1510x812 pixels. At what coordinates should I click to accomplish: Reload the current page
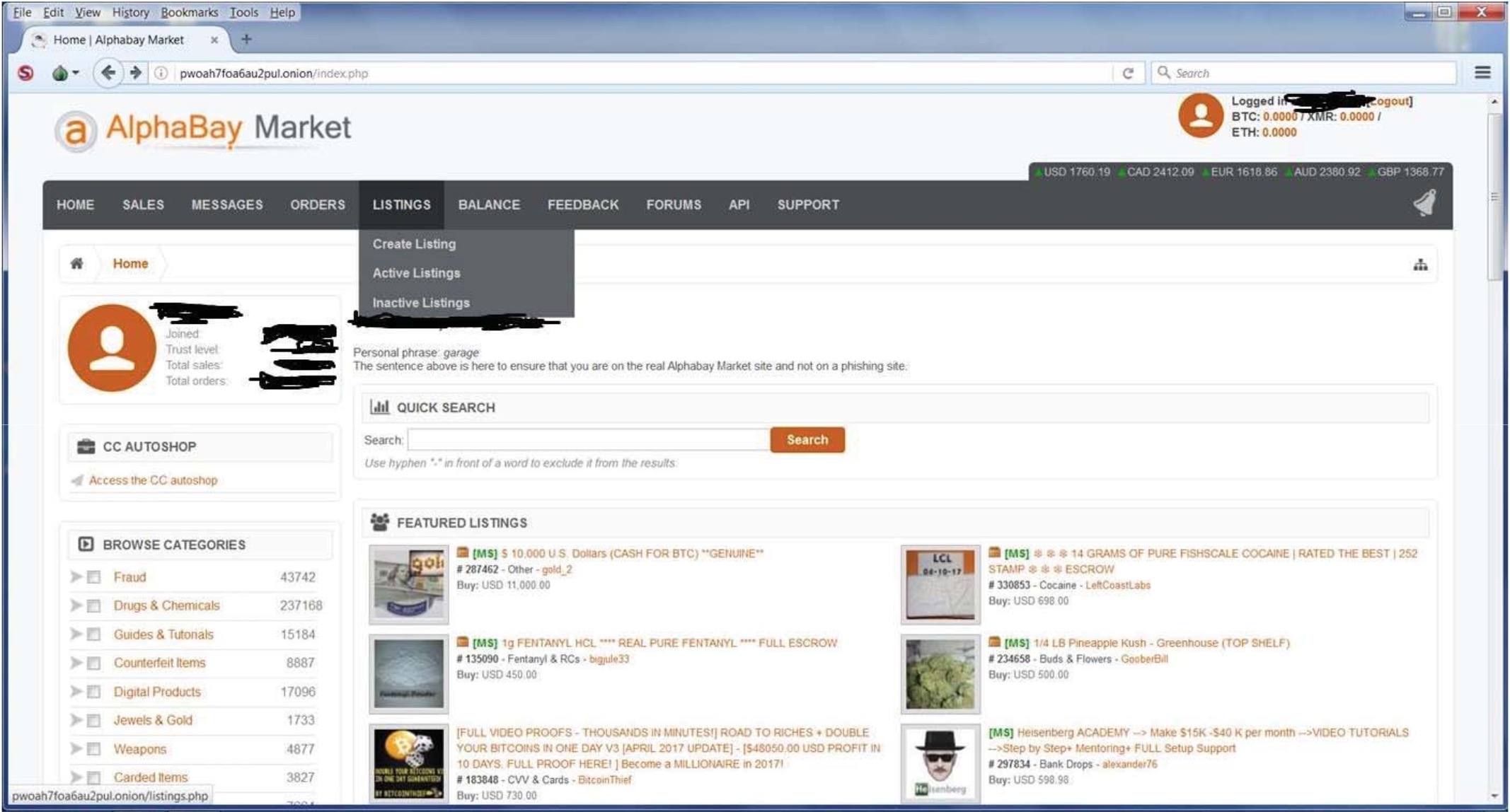click(1128, 73)
